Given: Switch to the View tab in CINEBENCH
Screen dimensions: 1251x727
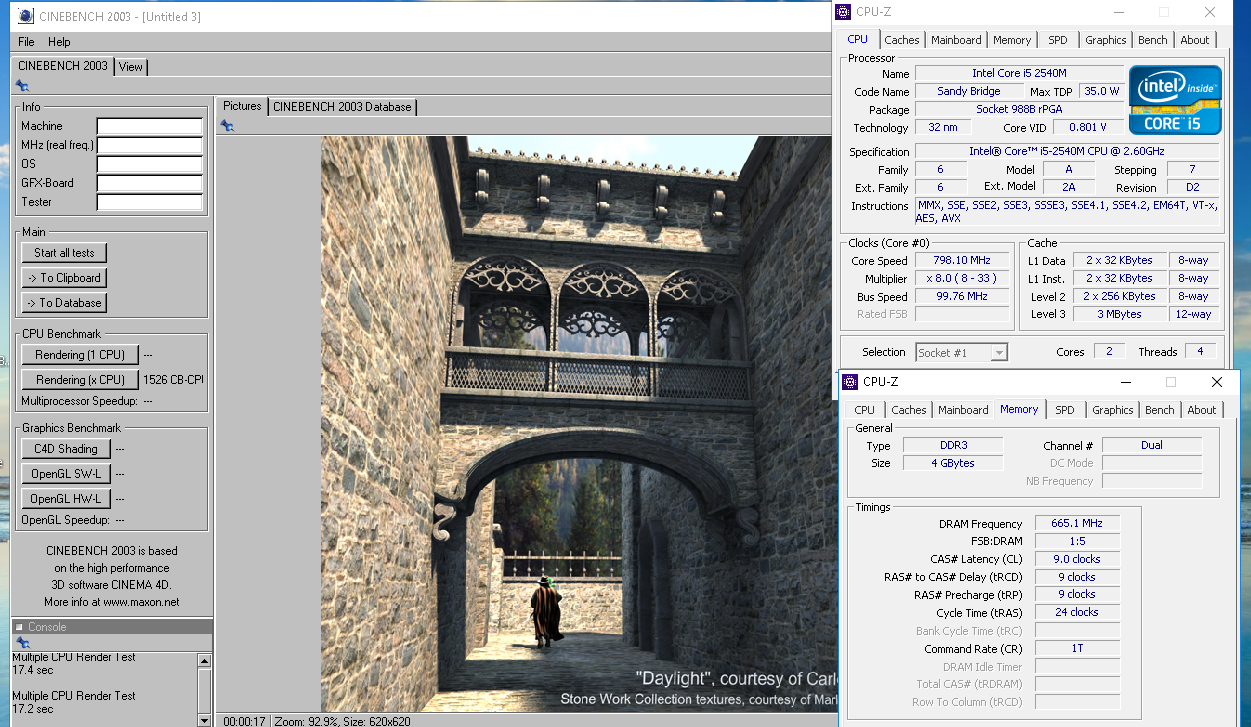Looking at the screenshot, I should click(131, 67).
